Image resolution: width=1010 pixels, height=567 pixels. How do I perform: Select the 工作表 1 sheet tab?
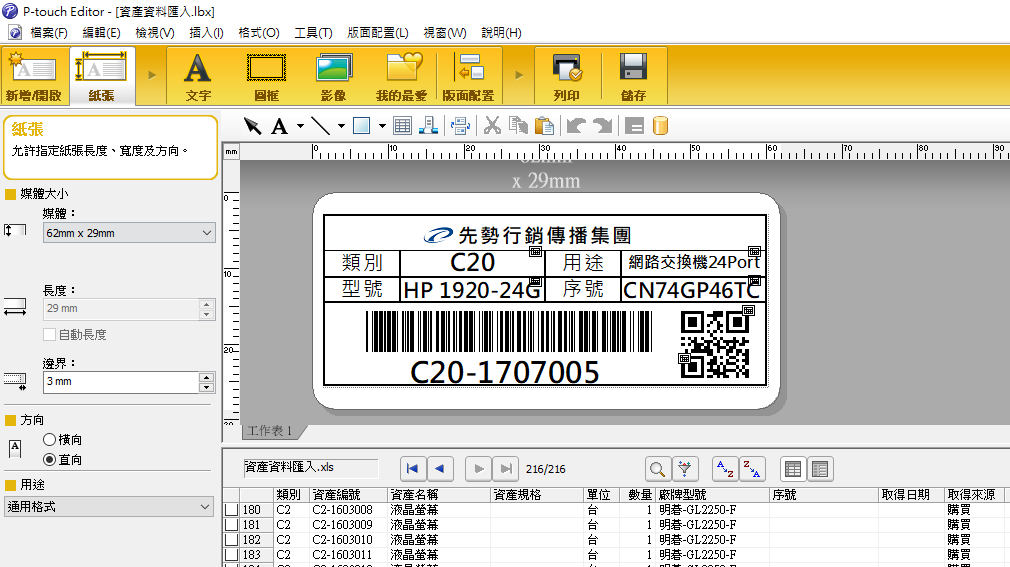270,431
